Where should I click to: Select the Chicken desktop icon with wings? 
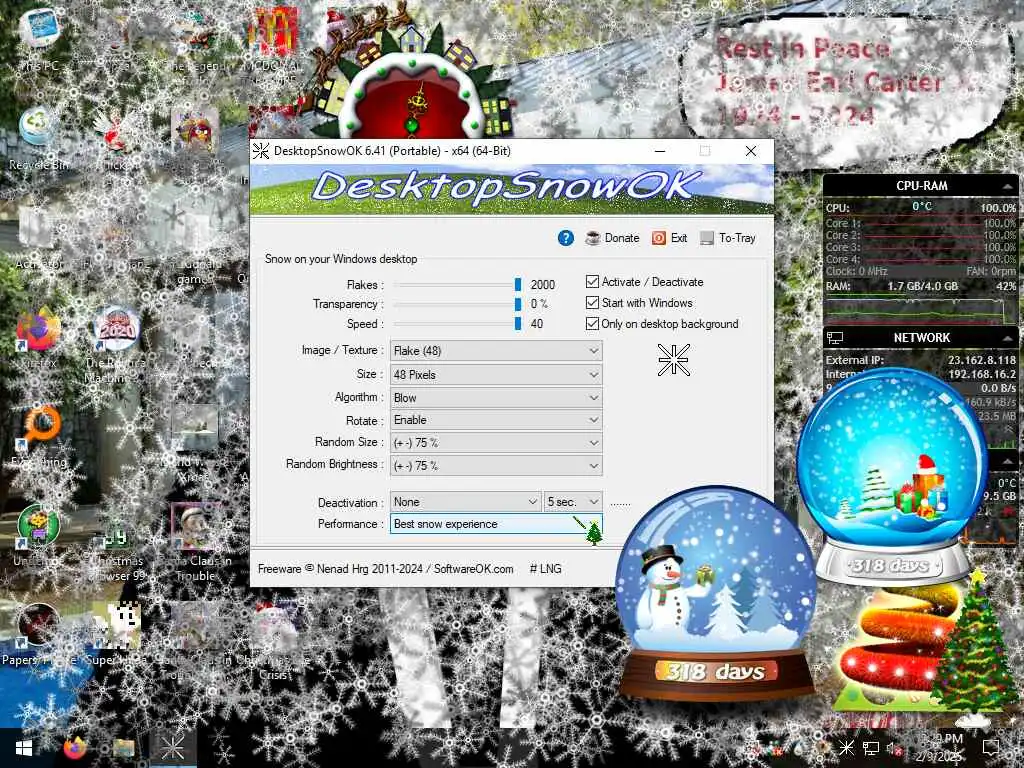(116, 138)
